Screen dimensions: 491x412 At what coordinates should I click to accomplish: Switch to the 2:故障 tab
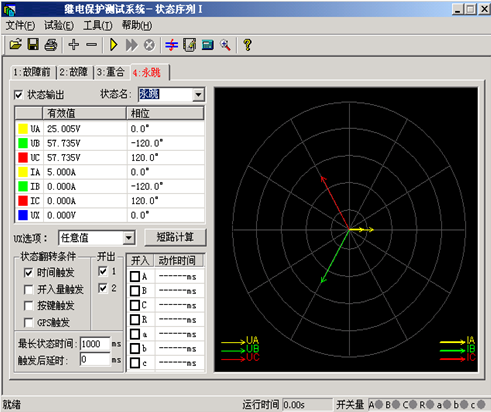point(74,72)
